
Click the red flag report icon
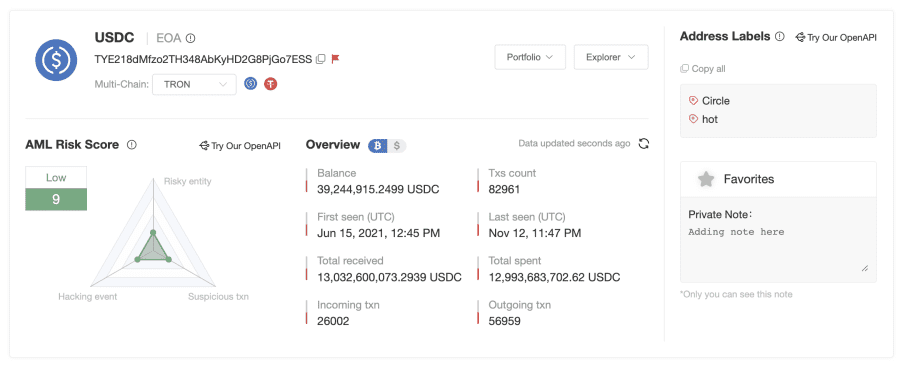336,59
